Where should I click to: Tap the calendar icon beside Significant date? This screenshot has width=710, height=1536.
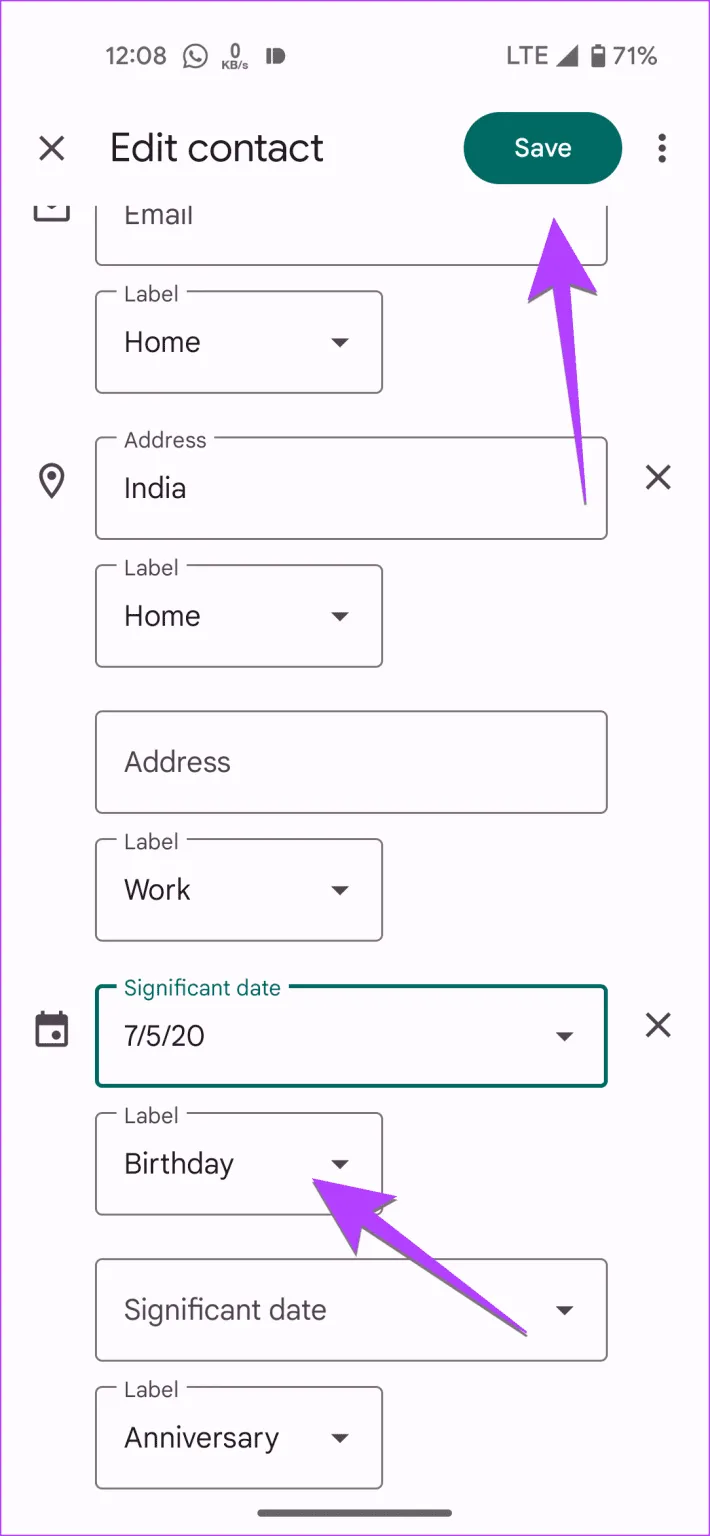pyautogui.click(x=51, y=1029)
